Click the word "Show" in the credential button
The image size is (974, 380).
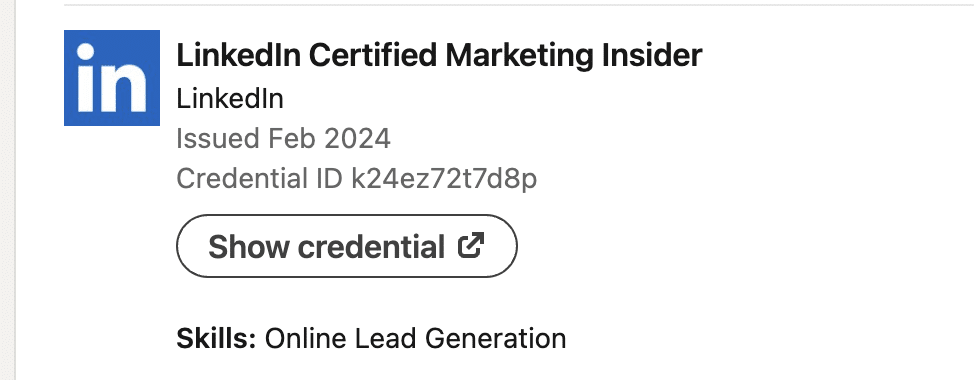tap(248, 247)
